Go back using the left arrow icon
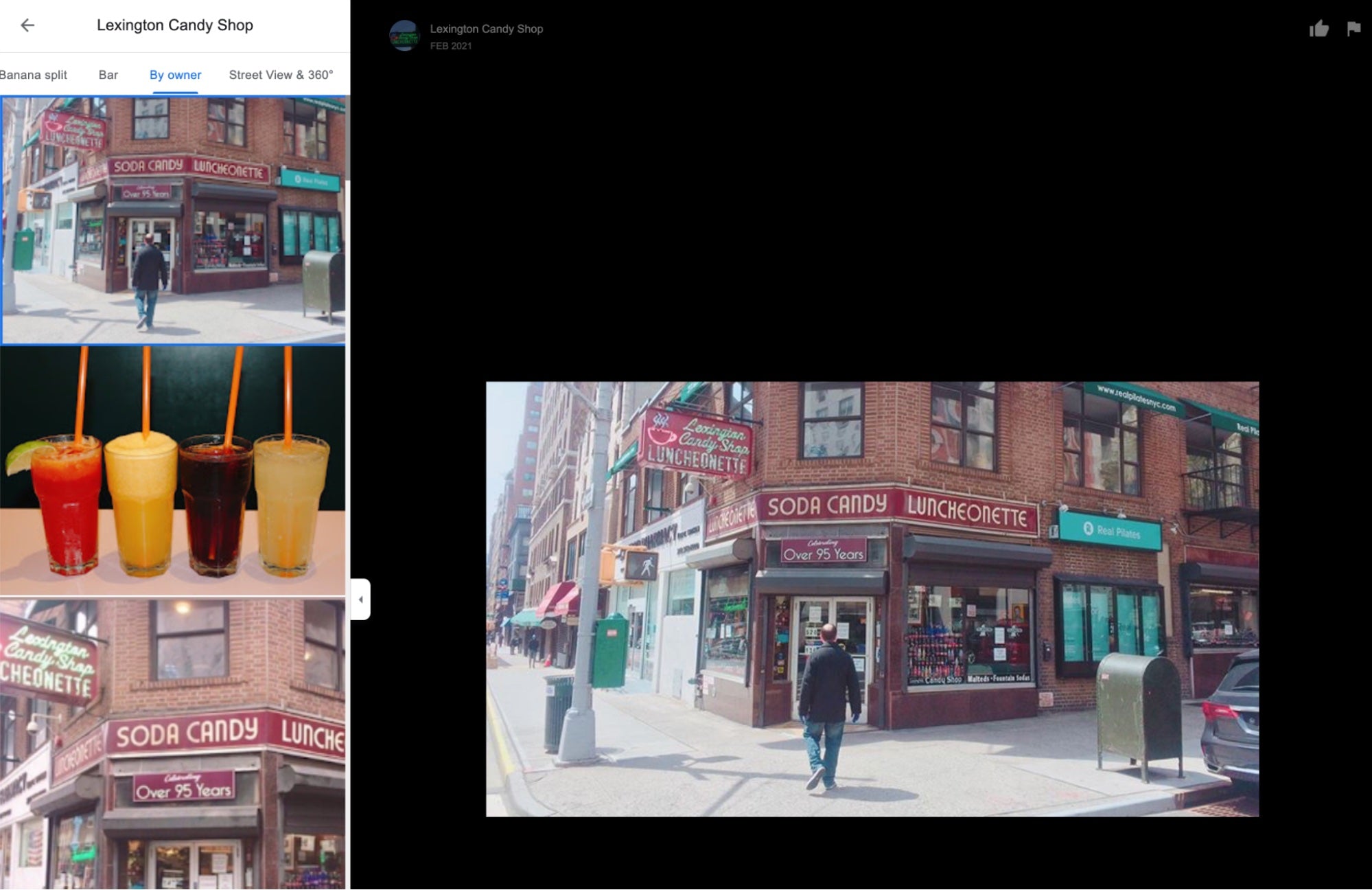 click(27, 25)
